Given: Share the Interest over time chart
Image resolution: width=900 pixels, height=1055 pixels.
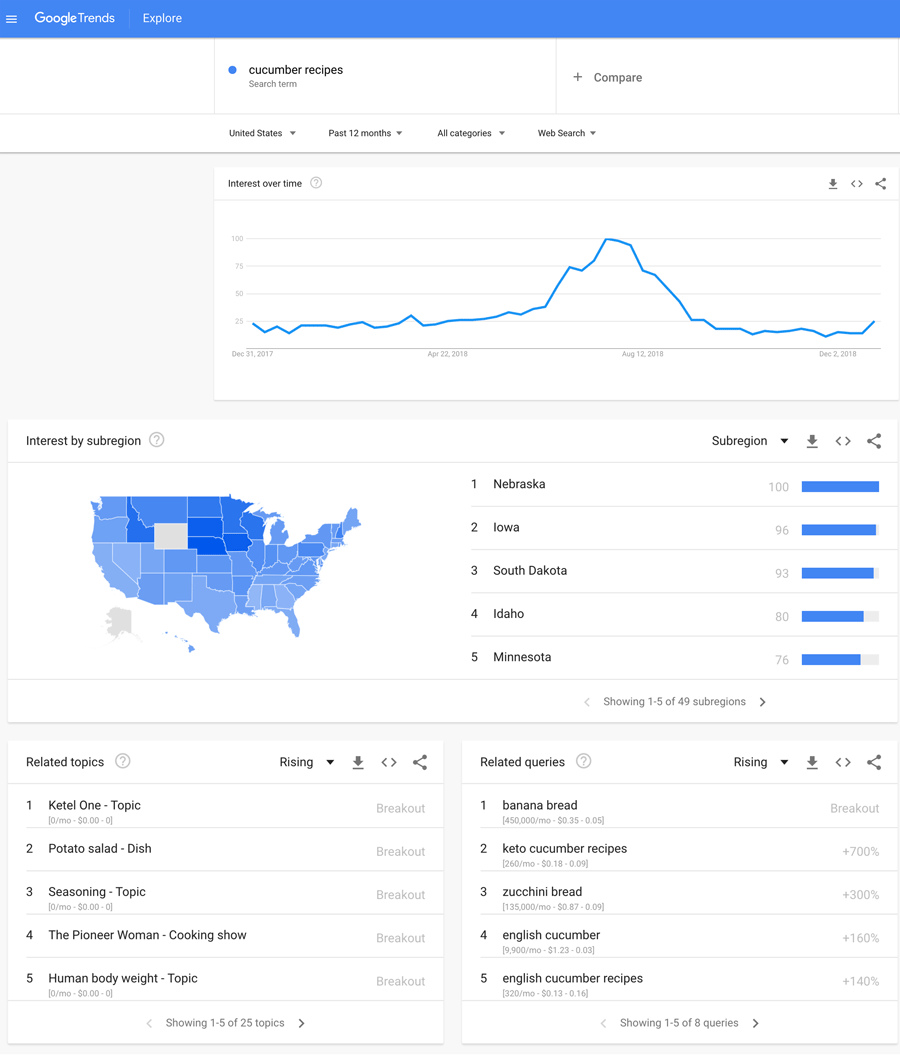Looking at the screenshot, I should 881,184.
